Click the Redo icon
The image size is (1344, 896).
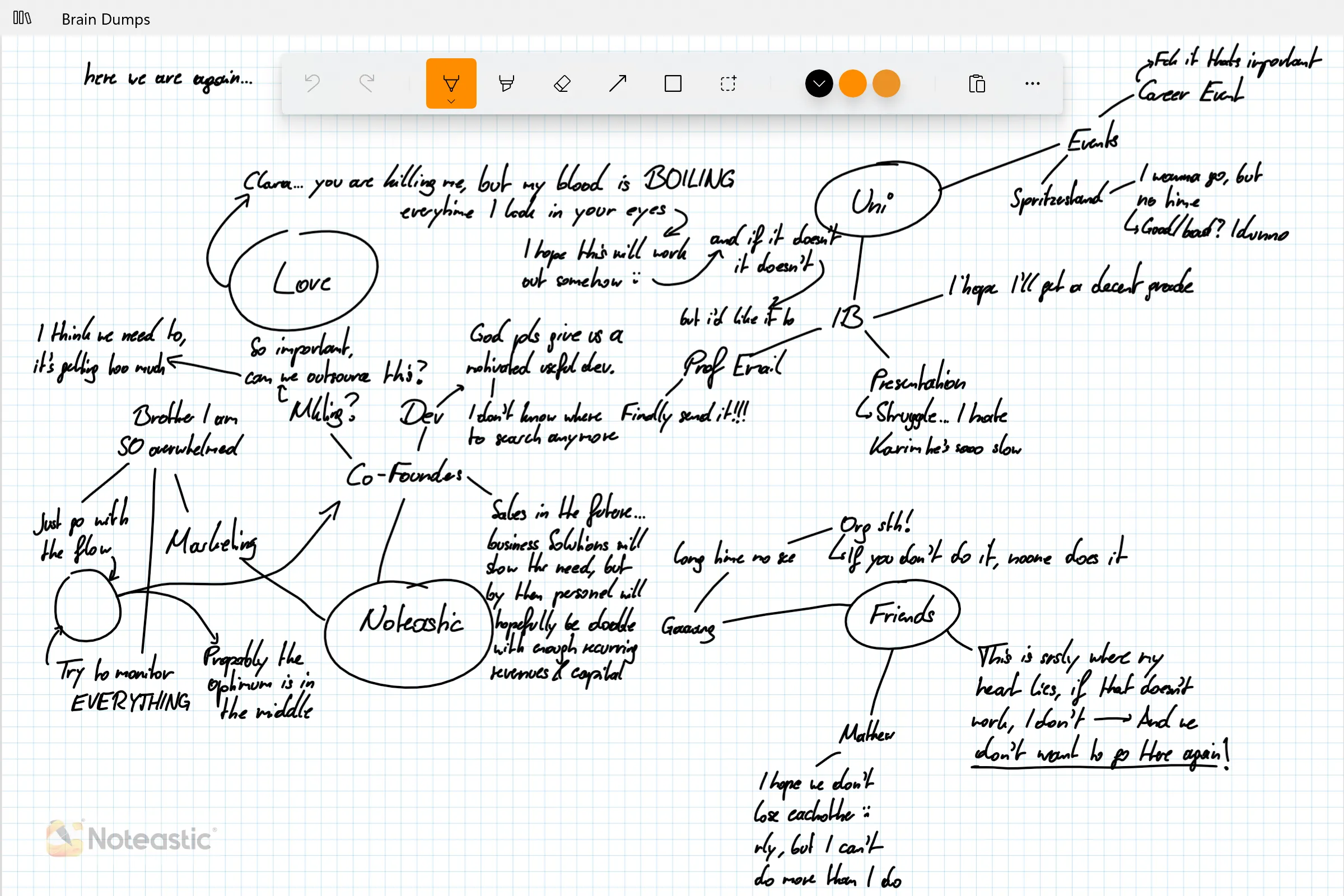(367, 83)
